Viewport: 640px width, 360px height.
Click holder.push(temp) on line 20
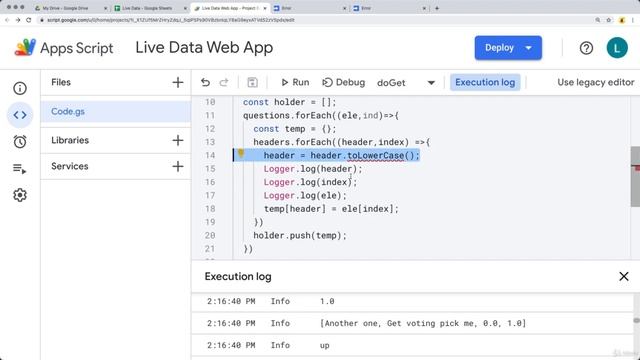(300, 236)
